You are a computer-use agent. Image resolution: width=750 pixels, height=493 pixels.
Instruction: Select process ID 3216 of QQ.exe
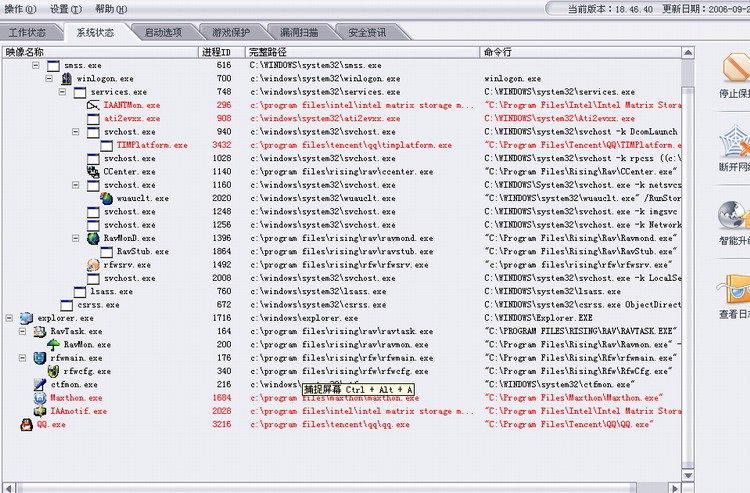point(221,424)
